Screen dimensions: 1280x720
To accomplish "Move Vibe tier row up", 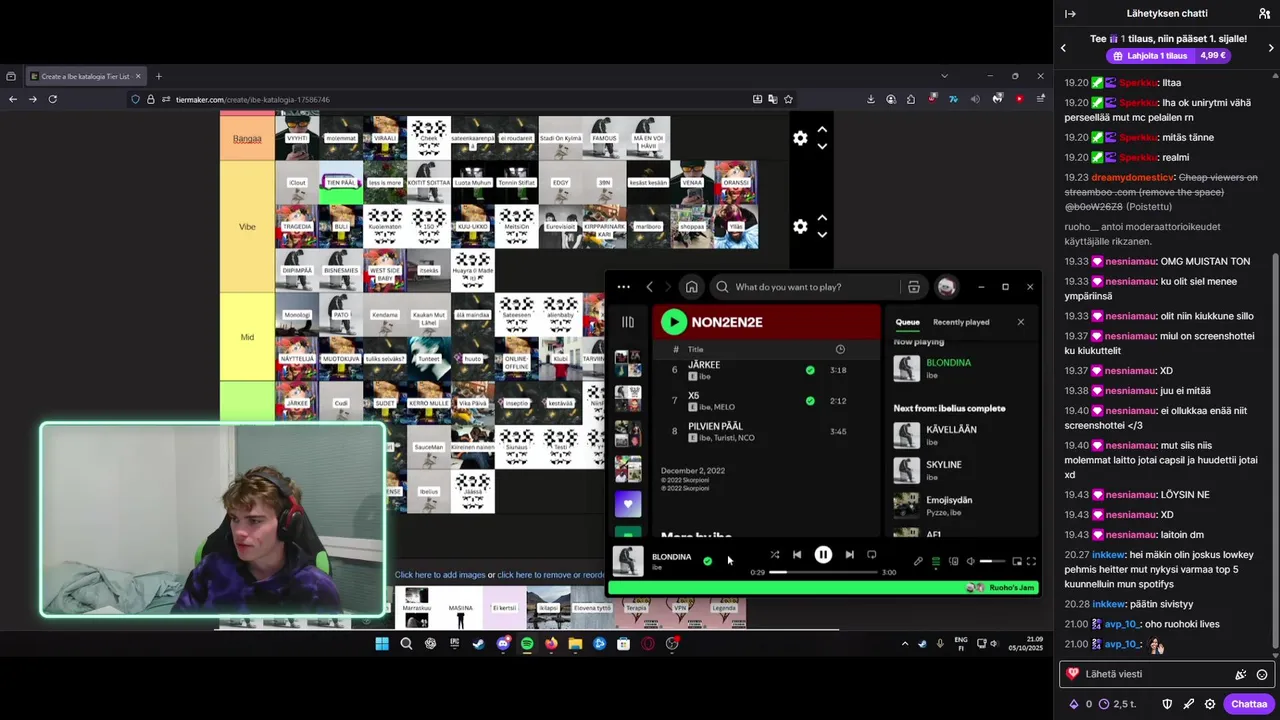I will 822,217.
